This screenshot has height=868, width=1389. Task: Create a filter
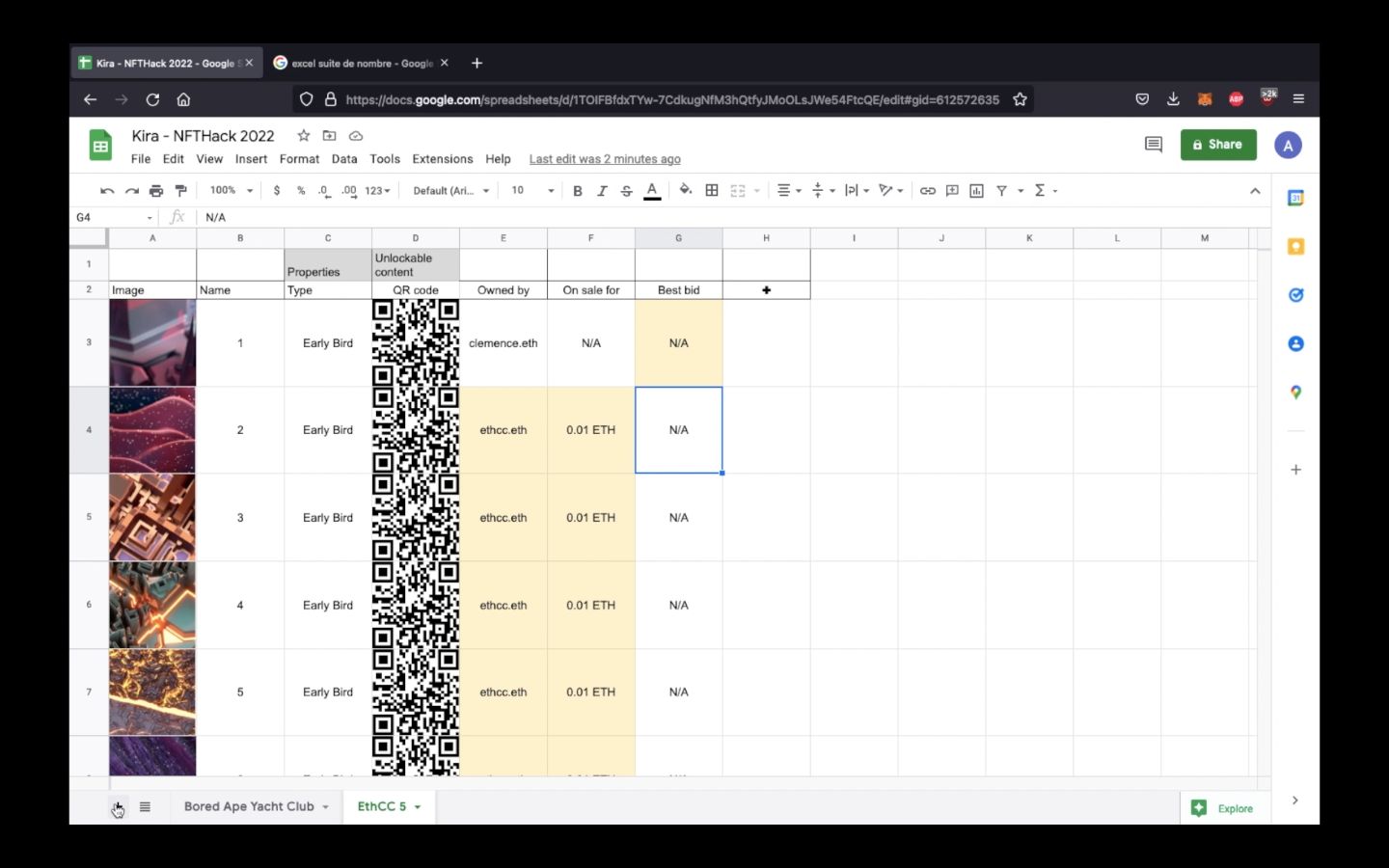pos(1001,191)
